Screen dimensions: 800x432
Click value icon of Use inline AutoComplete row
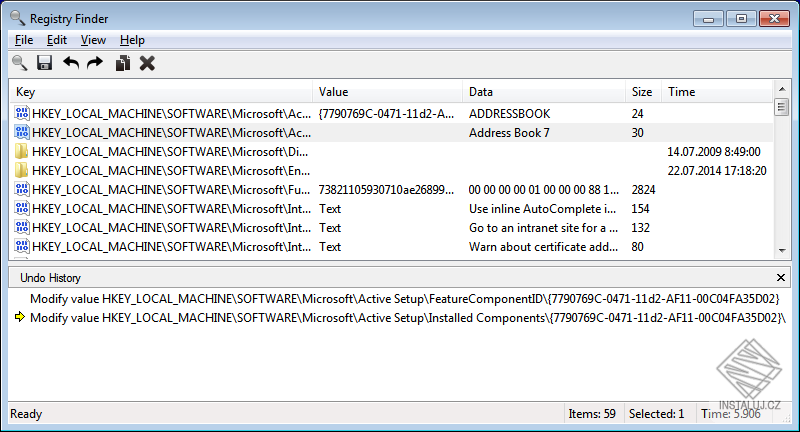21,208
